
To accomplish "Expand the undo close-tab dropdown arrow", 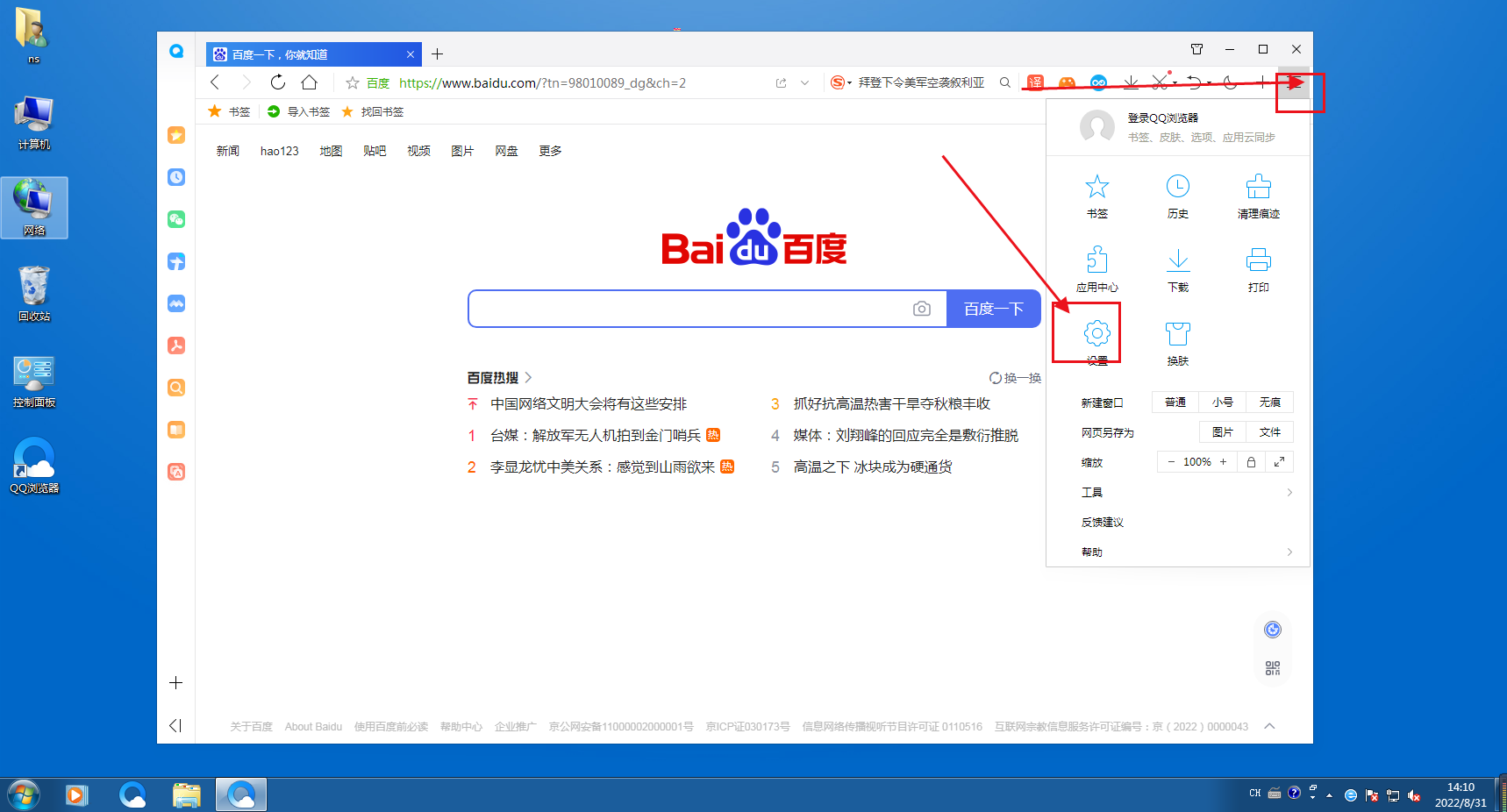I will point(1210,83).
